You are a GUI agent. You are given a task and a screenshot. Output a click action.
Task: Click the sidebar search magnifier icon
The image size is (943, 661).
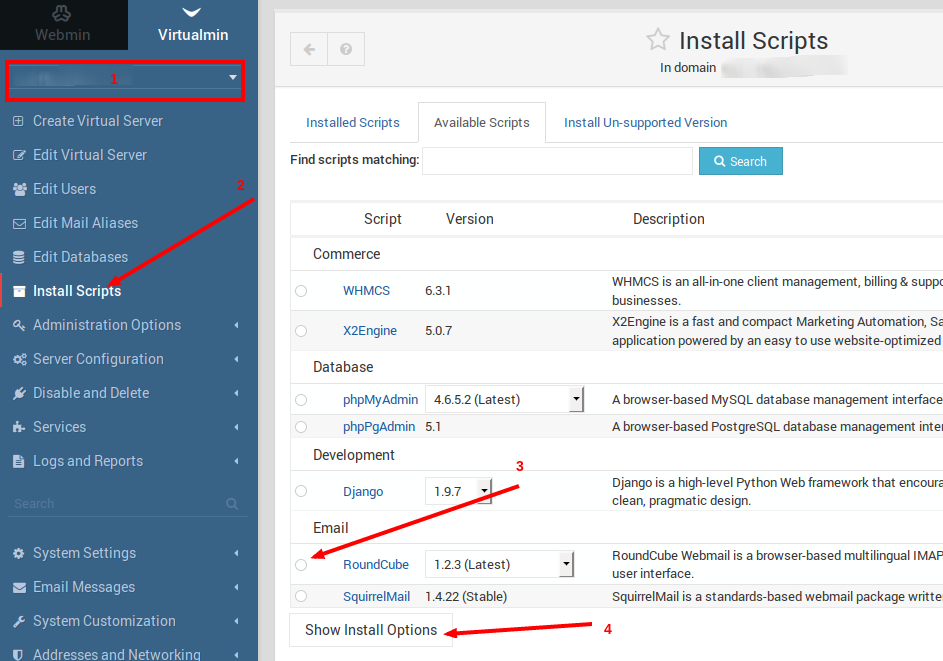coord(232,504)
